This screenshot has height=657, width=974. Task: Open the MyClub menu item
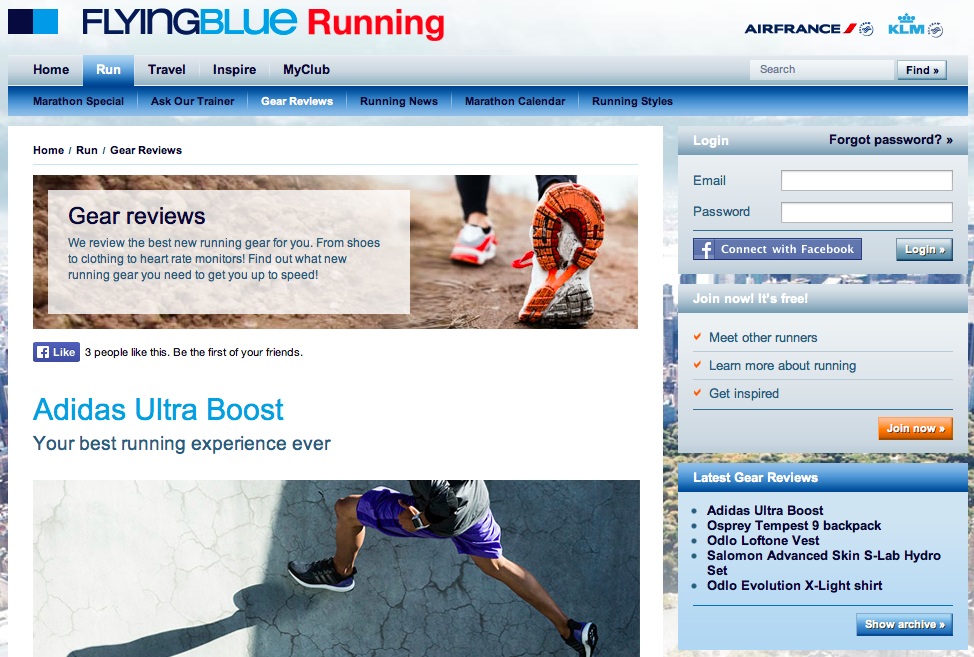point(306,70)
